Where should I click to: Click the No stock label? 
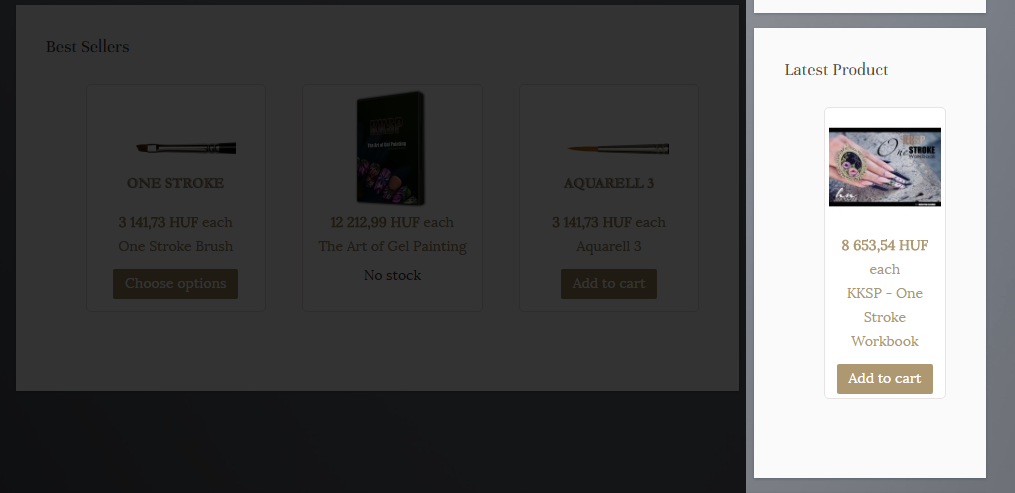click(x=392, y=276)
